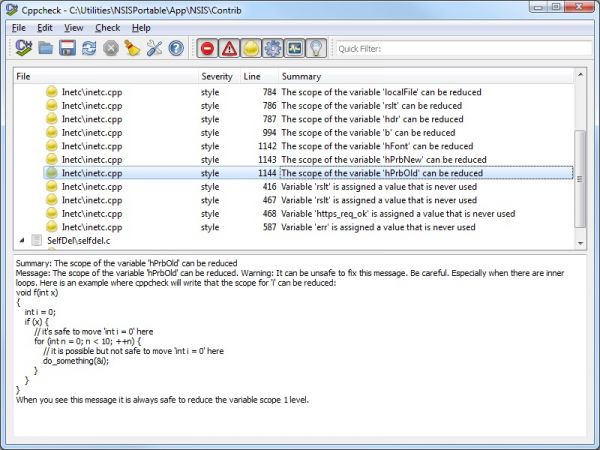Toggle showing portability messages (gear icon)

tap(273, 49)
